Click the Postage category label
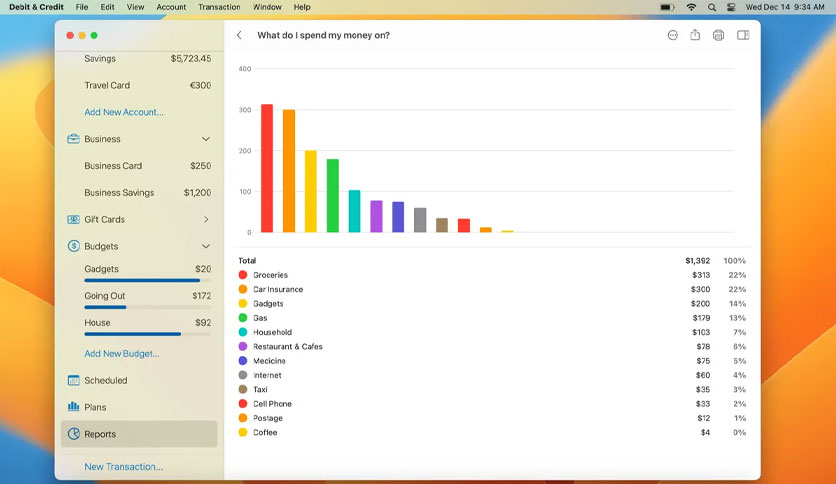This screenshot has width=836, height=484. tap(268, 418)
